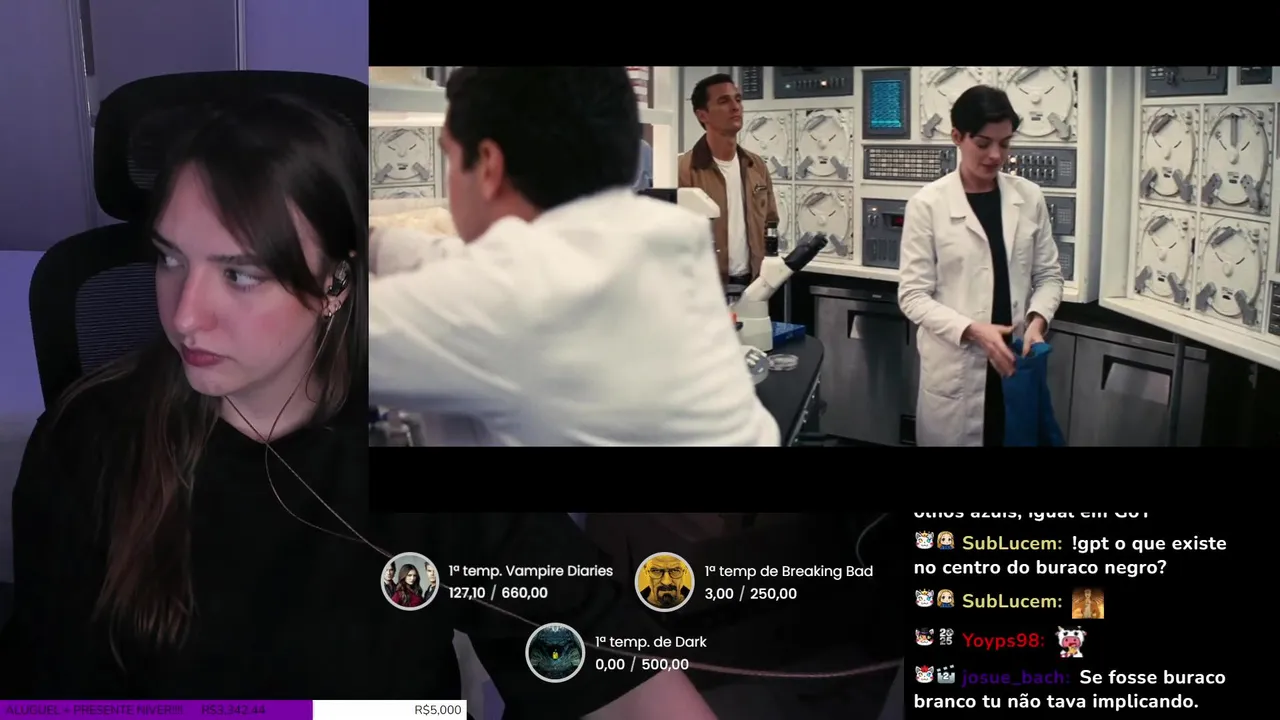Click the Vampire Diaries goal avatar

(410, 581)
